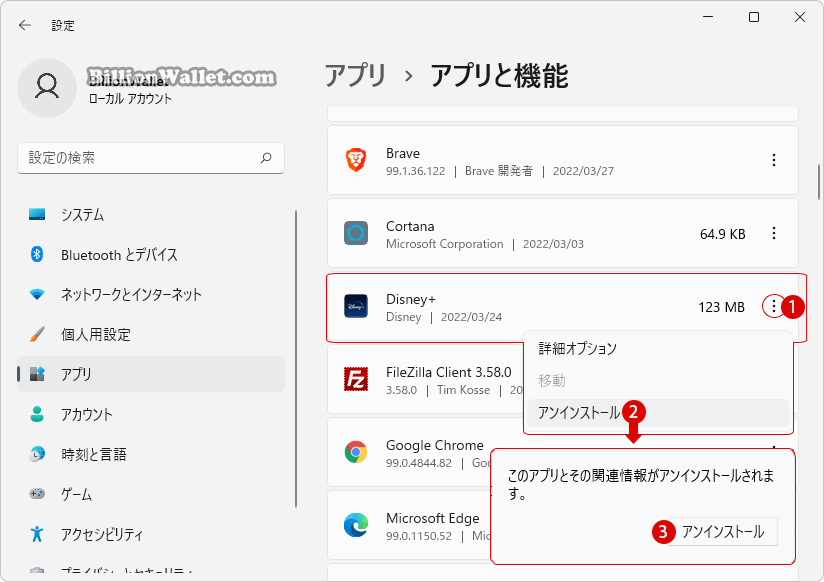The height and width of the screenshot is (582, 824).
Task: Click the network Wi-Fi icon
Action: 37,294
